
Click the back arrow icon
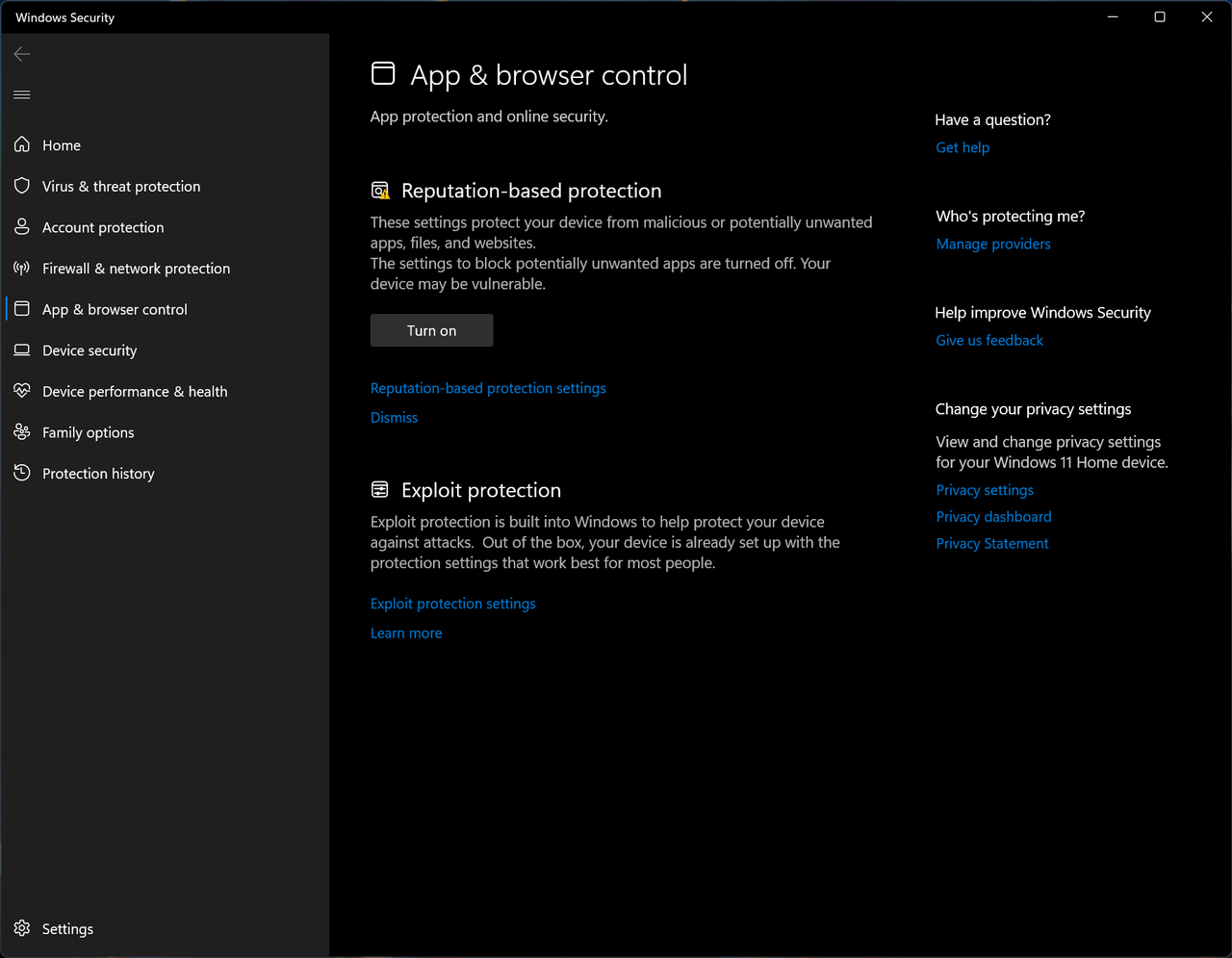22,54
